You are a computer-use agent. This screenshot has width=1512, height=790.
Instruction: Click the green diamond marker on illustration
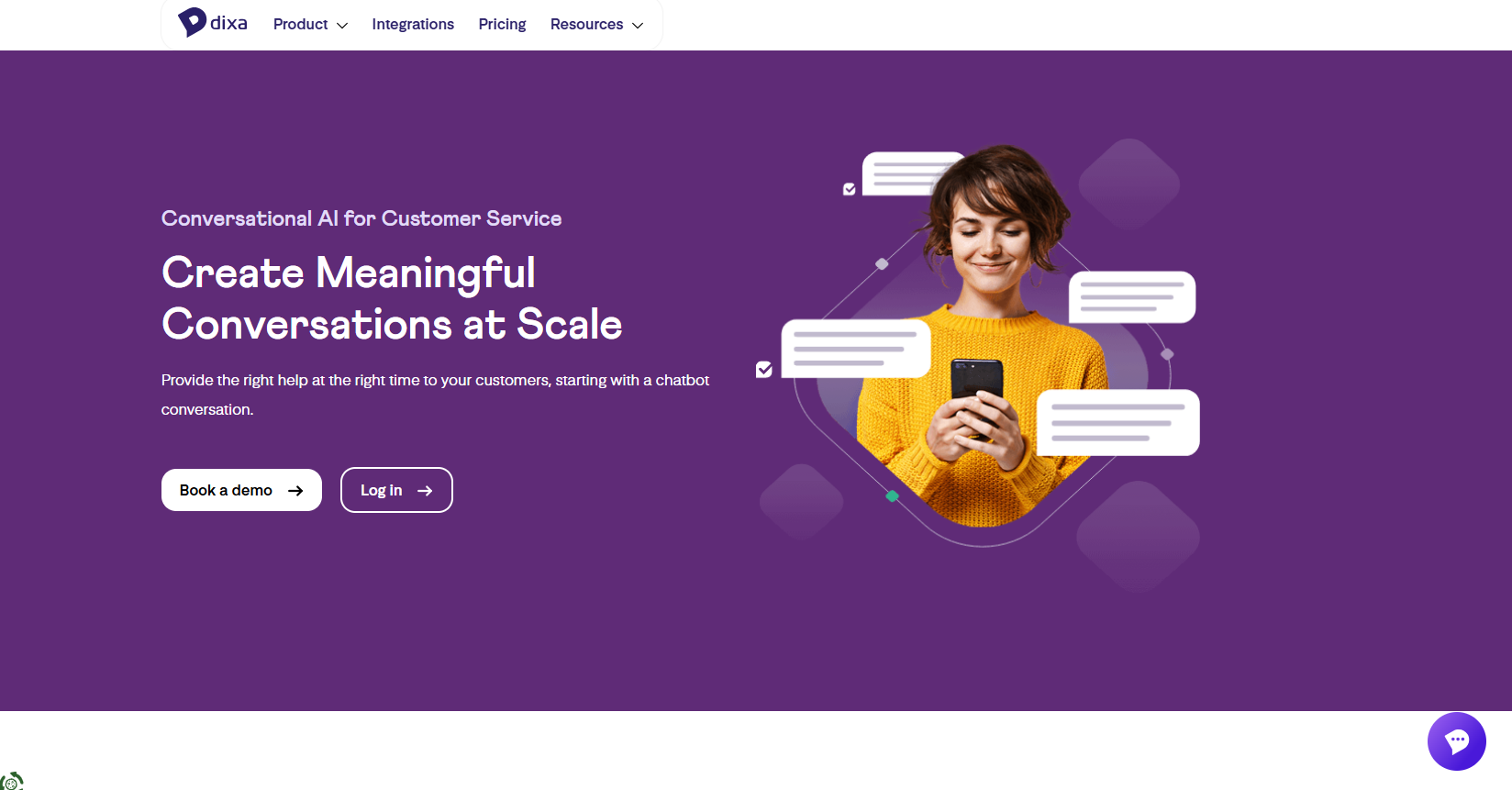[x=892, y=496]
